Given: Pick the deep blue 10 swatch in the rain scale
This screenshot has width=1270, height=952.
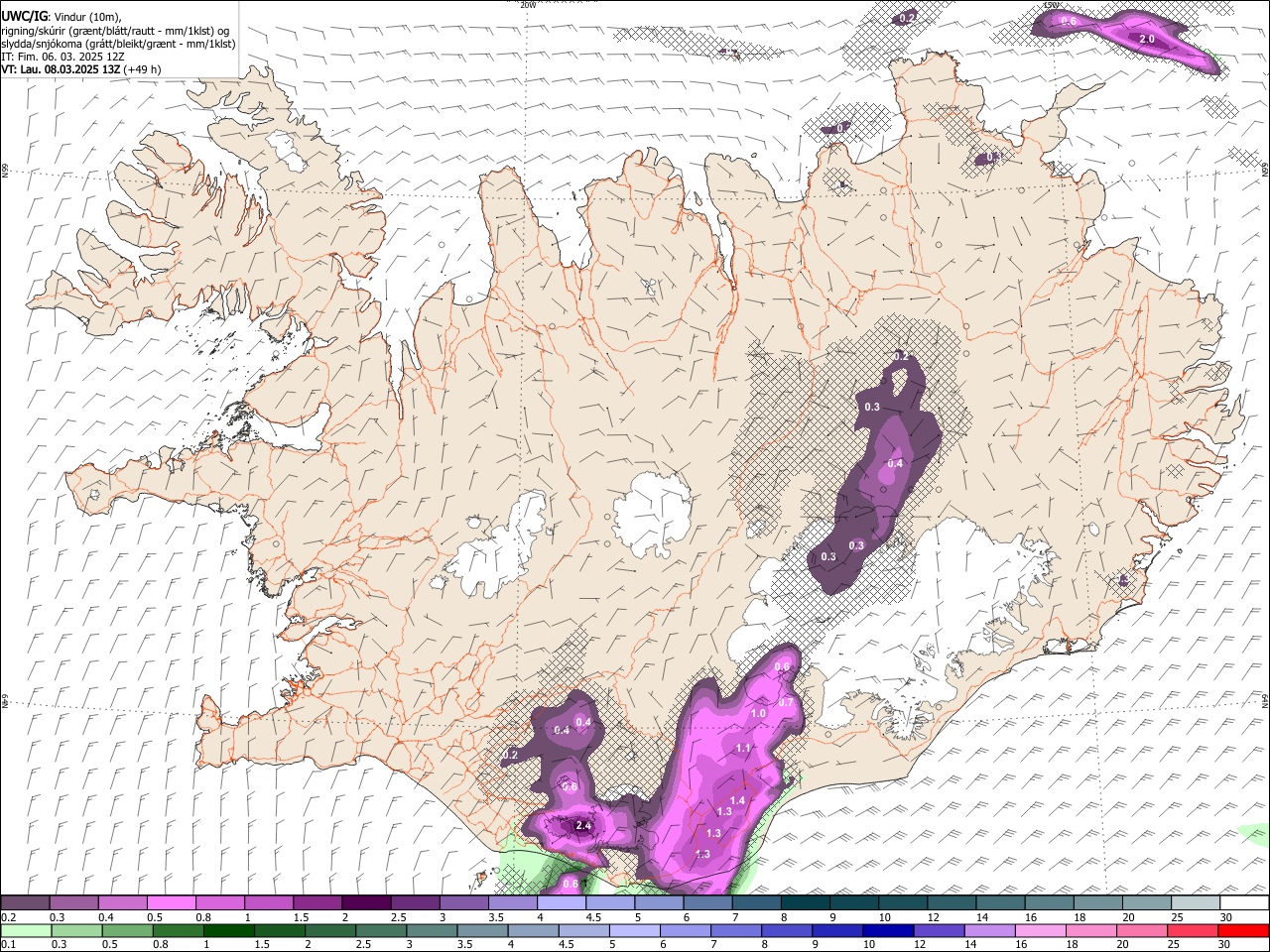Looking at the screenshot, I should coord(888,930).
